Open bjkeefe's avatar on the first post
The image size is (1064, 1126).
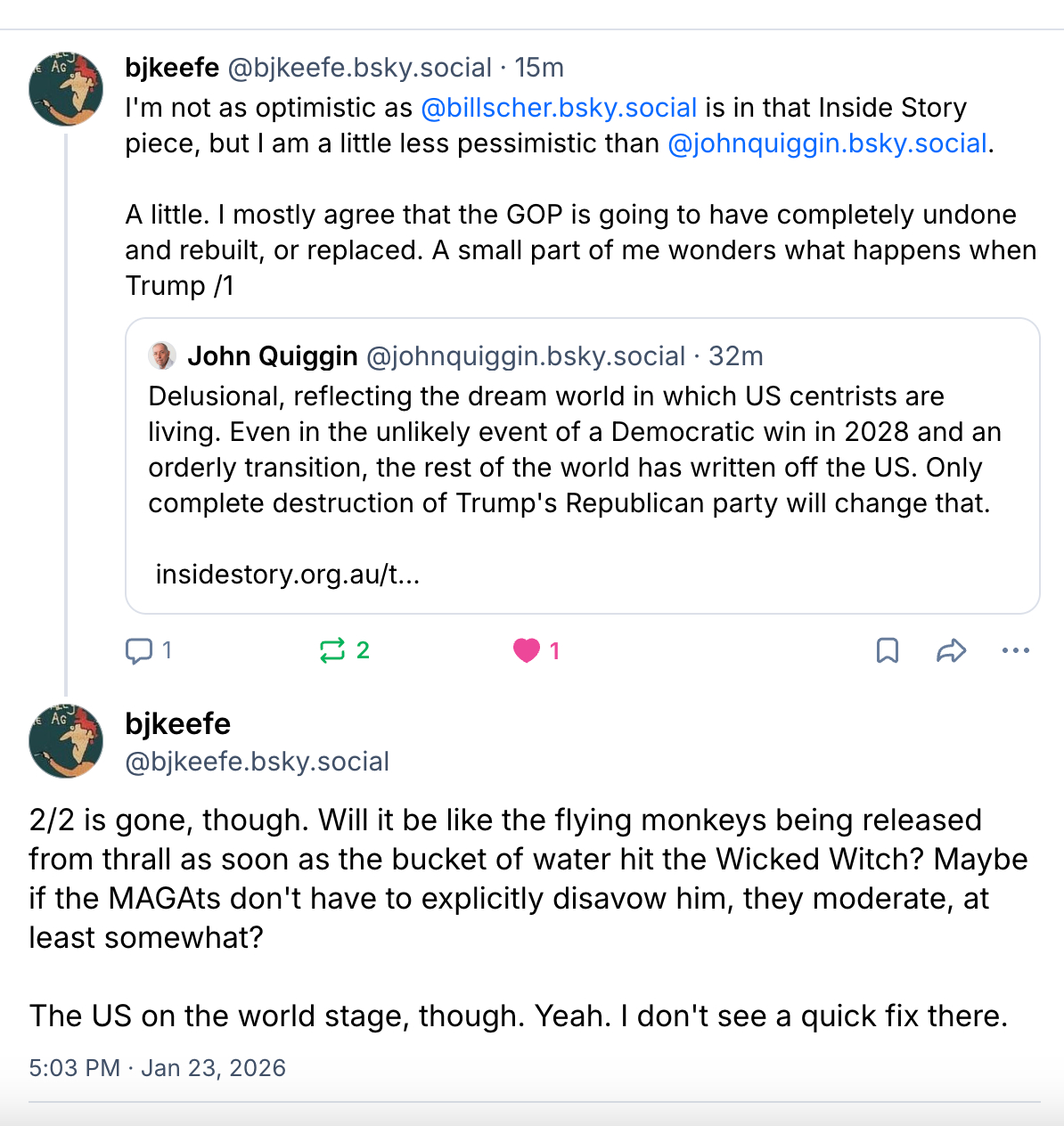point(66,88)
